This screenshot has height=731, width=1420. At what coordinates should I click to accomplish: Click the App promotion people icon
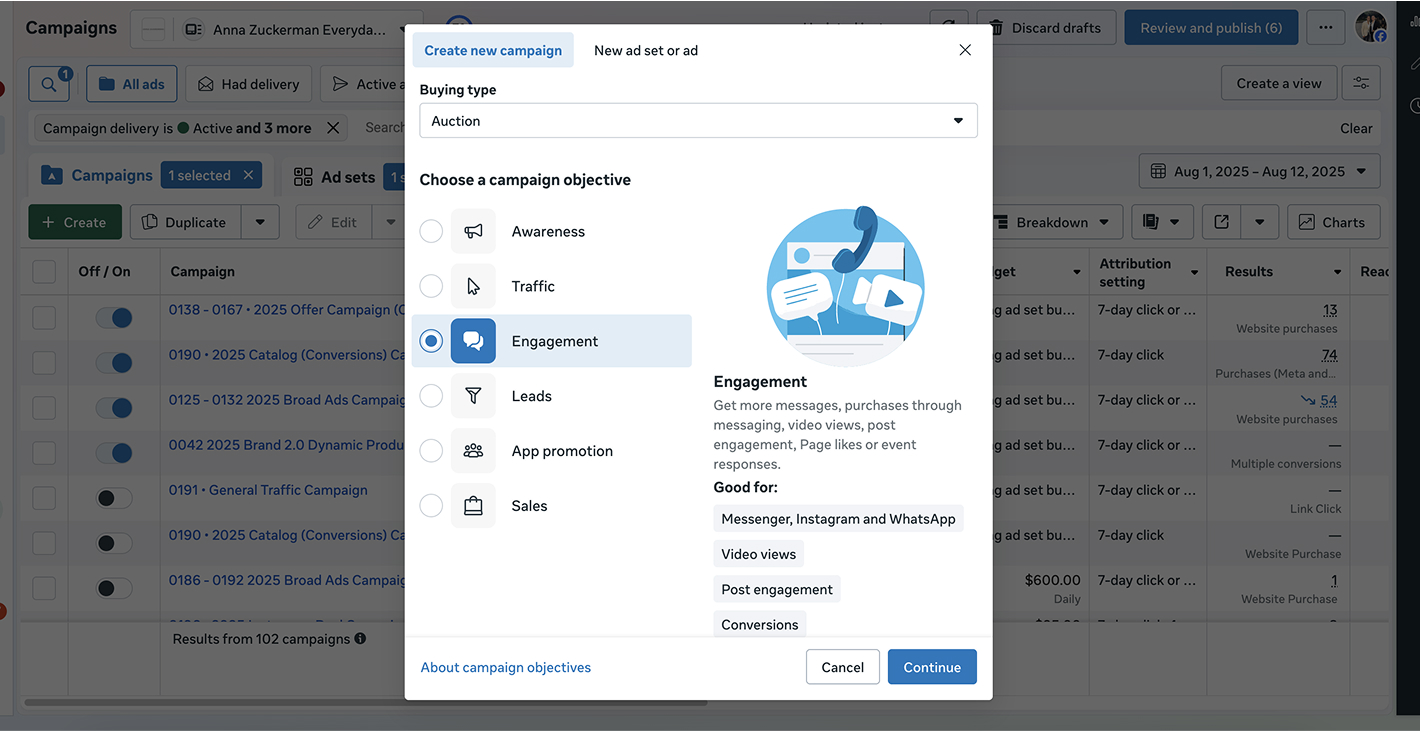pyautogui.click(x=473, y=451)
